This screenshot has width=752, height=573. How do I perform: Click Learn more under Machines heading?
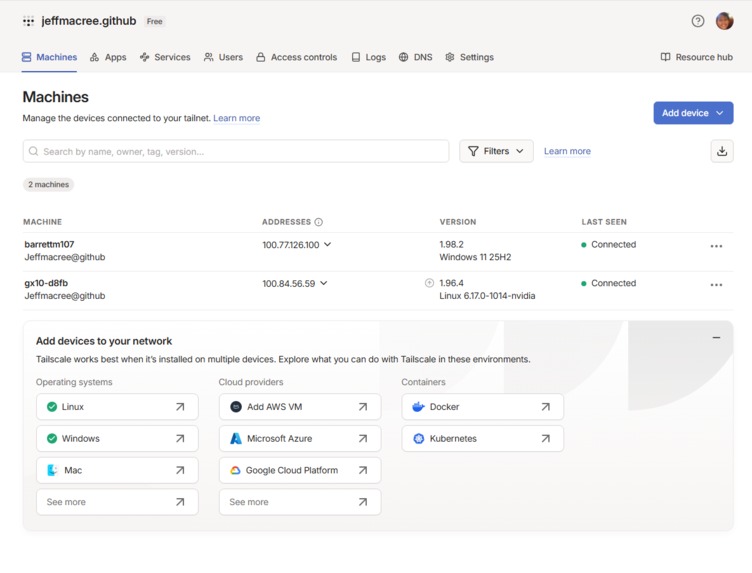[x=236, y=118]
